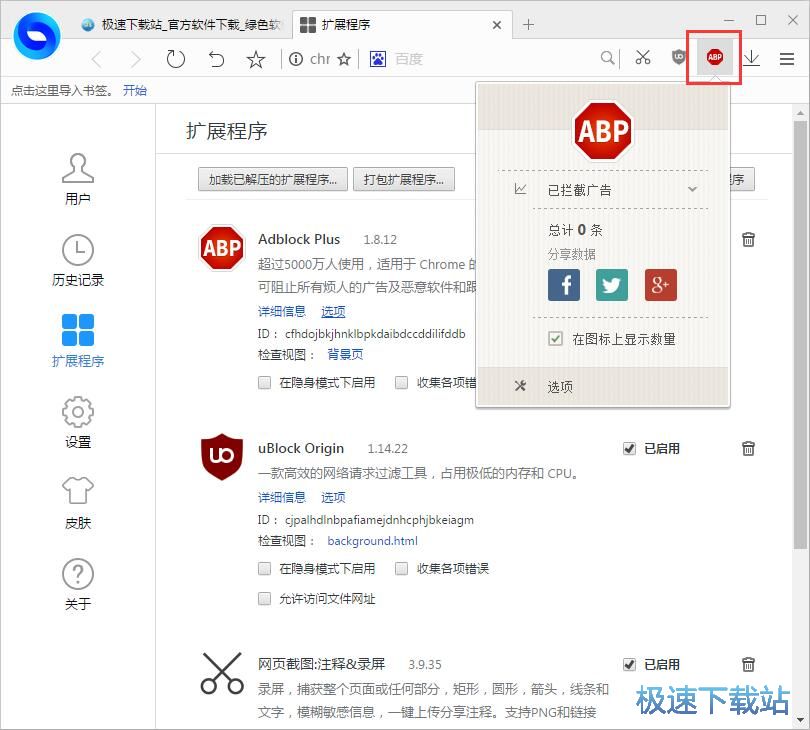Click 开始 to import bookmarks
The image size is (810, 730).
(135, 90)
